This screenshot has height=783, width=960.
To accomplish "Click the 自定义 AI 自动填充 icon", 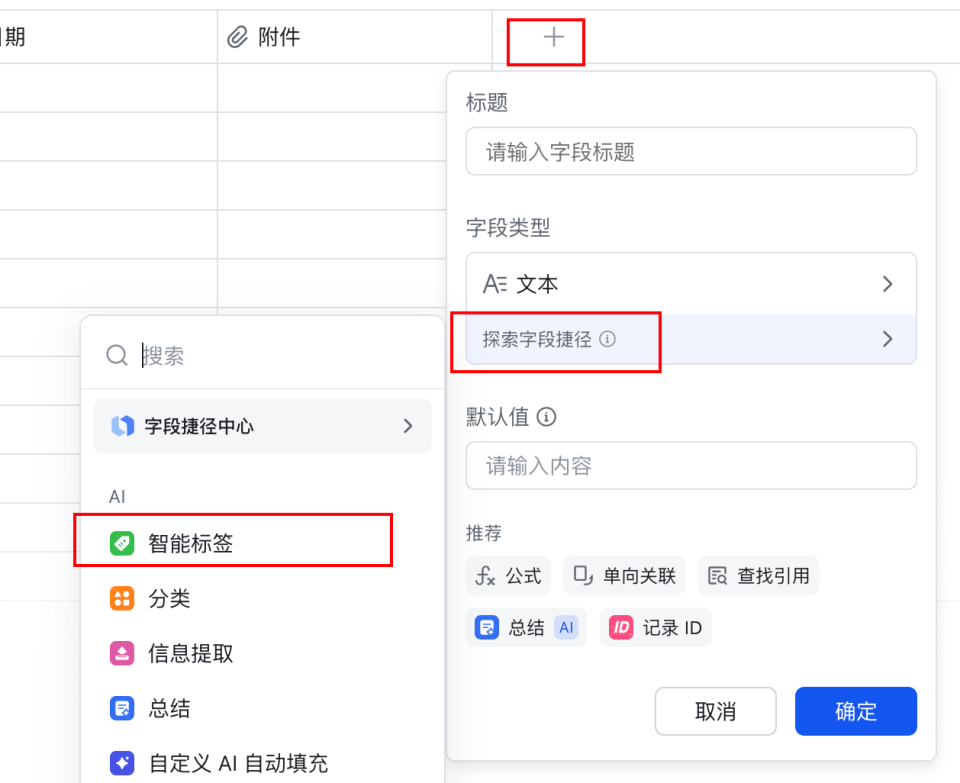I will pos(121,763).
